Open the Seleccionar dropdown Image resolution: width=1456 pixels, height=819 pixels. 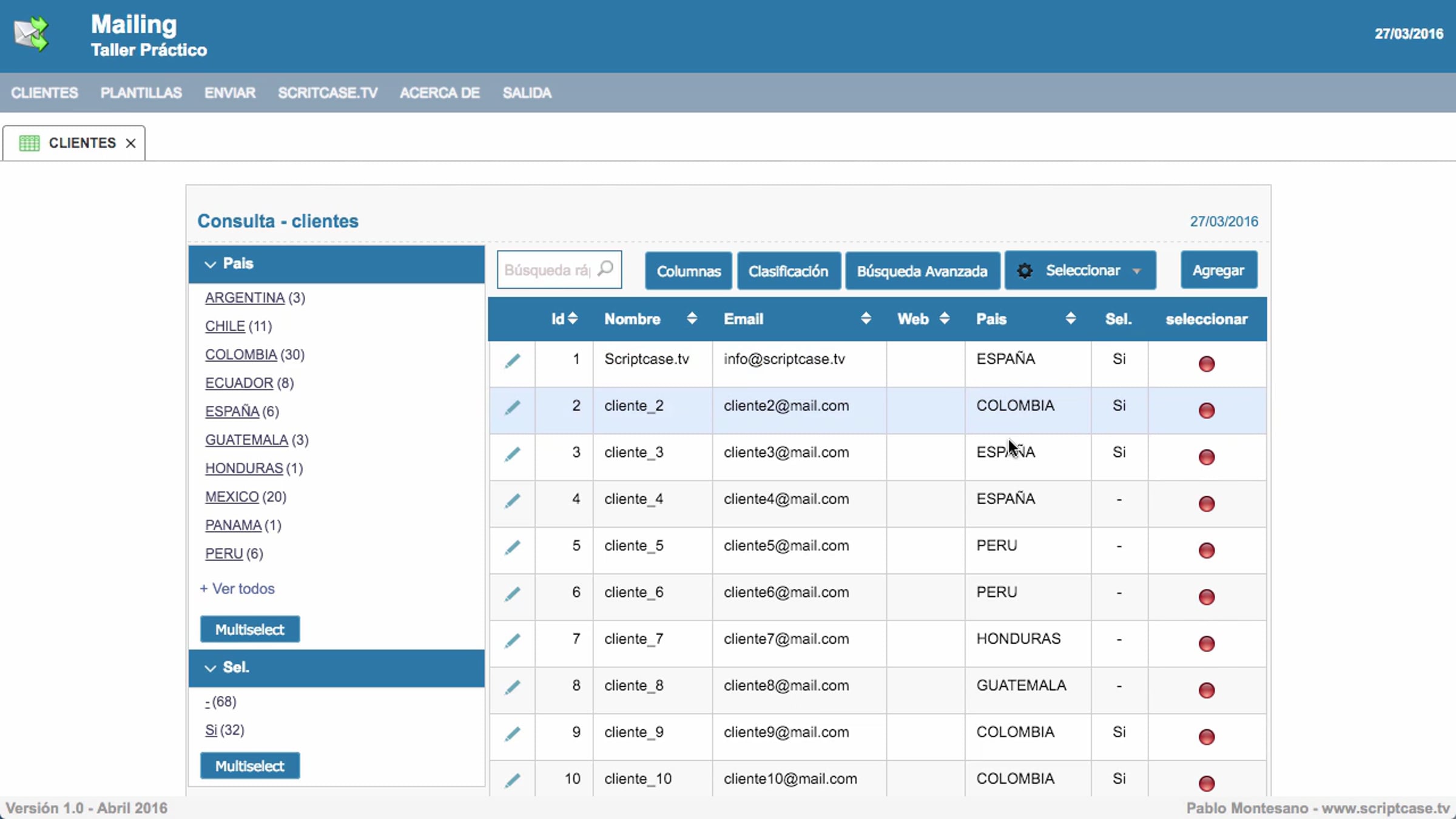coord(1080,271)
